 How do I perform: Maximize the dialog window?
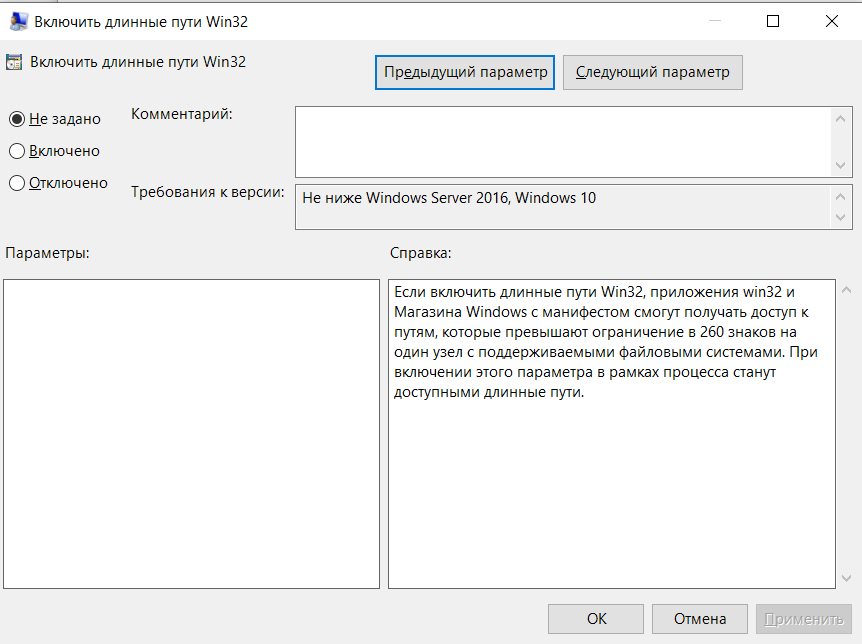(x=773, y=21)
